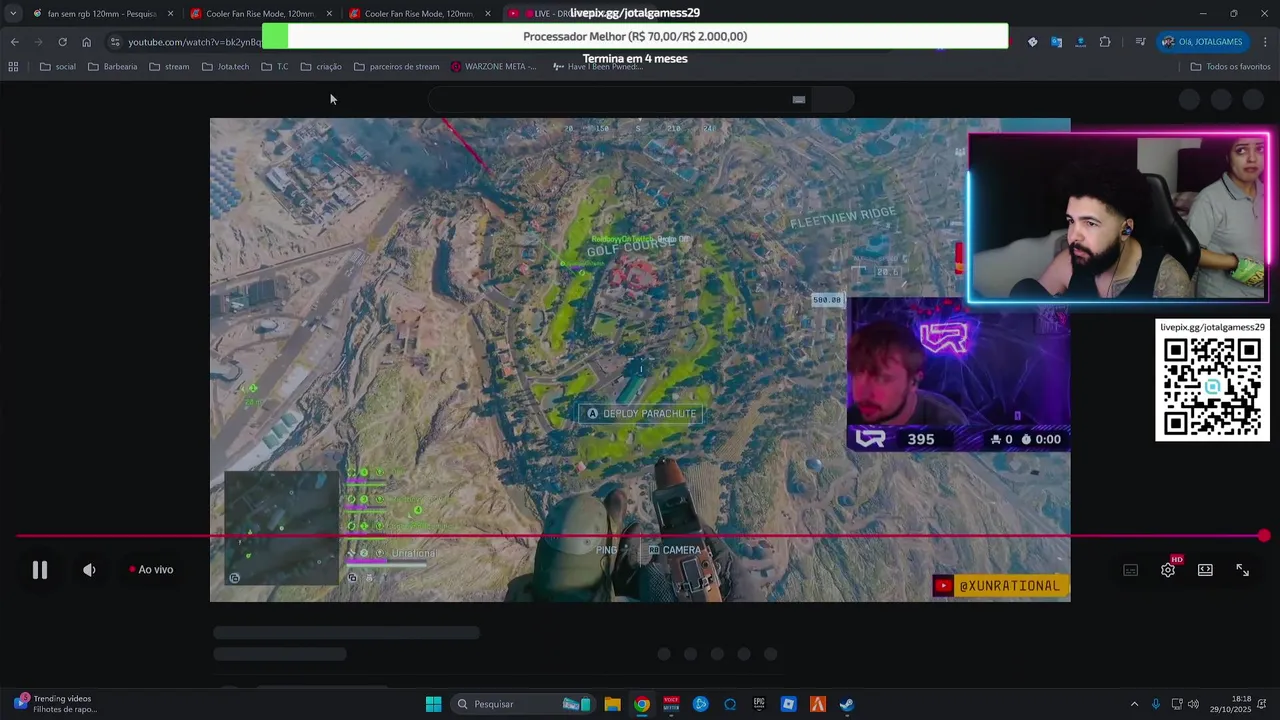Open volume control in system tray
The image size is (1280, 720).
tap(1193, 704)
